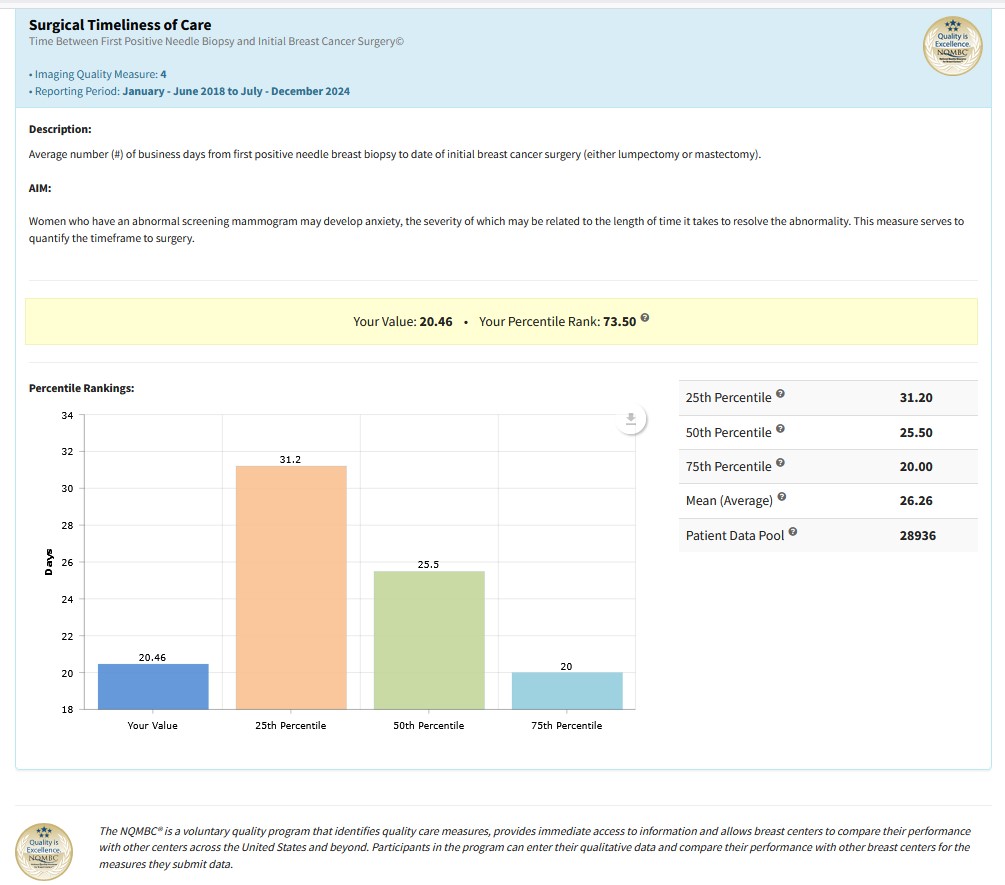Image resolution: width=1005 pixels, height=885 pixels.
Task: Click the yellow Your Value summary banner
Action: pos(501,322)
